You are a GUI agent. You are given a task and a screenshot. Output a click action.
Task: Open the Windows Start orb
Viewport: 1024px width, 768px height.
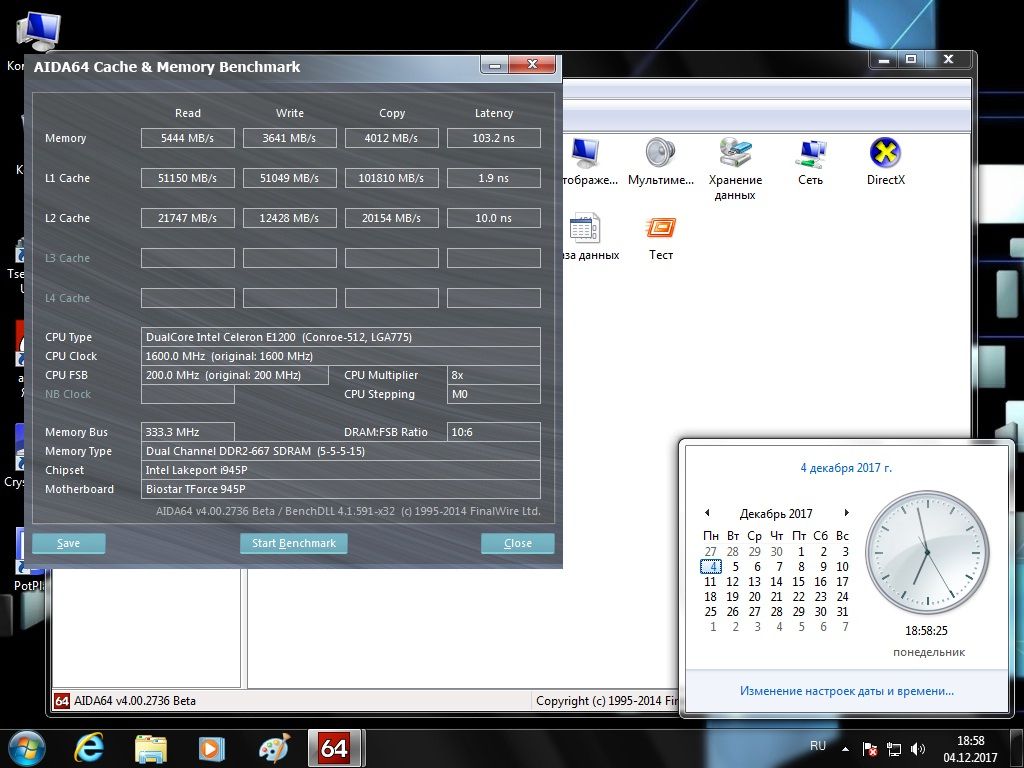(27, 748)
